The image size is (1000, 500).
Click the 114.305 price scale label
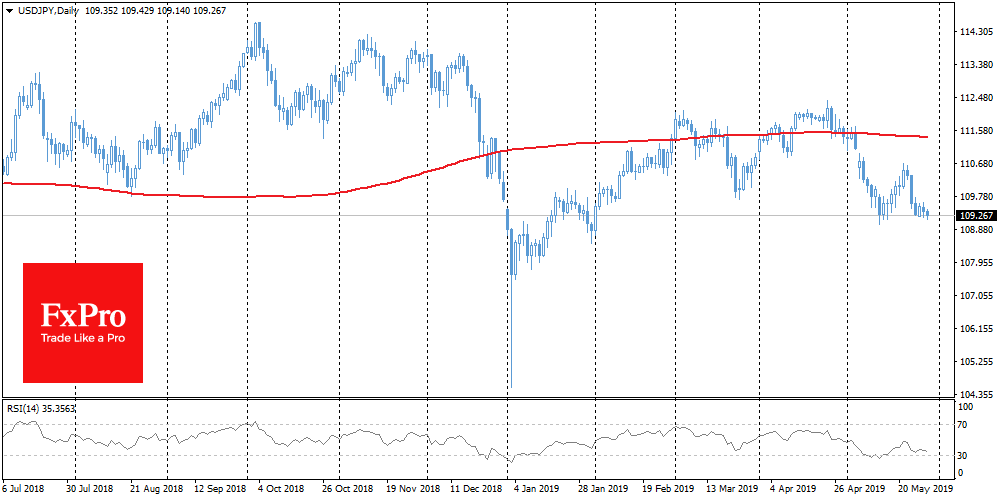[974, 32]
